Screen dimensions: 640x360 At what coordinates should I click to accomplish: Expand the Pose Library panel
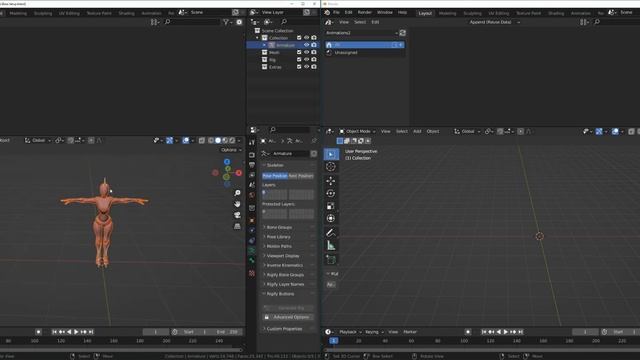point(288,237)
